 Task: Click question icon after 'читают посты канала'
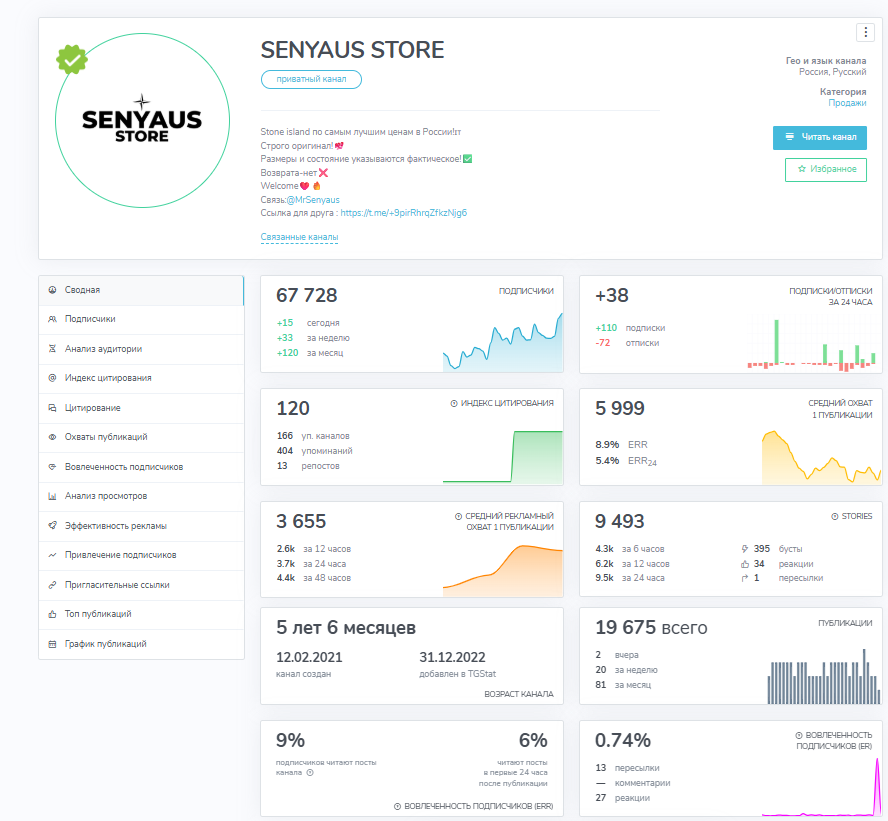pos(310,773)
